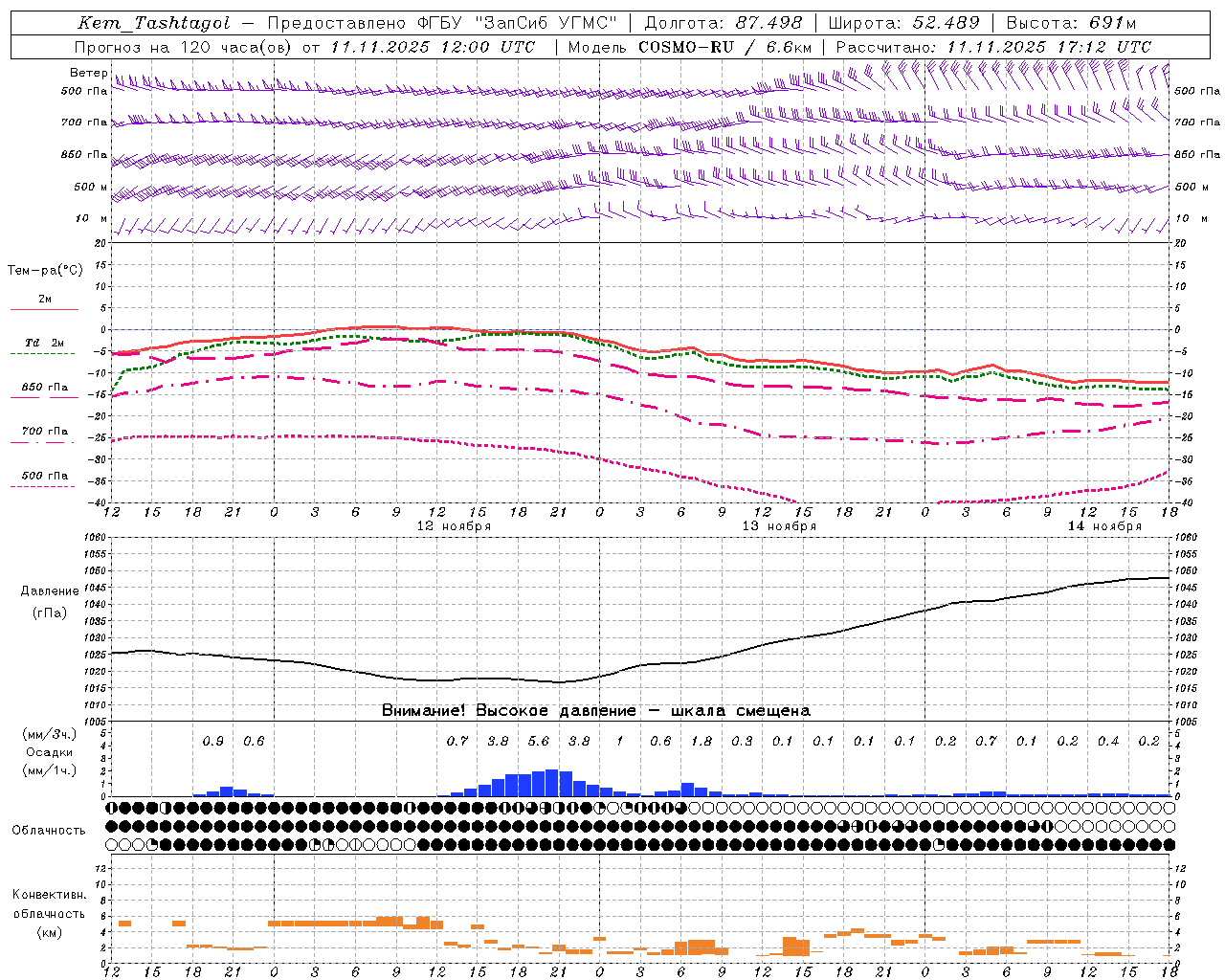Click the 'Осадки' precipitation label
The width and height of the screenshot is (1225, 980).
(49, 752)
